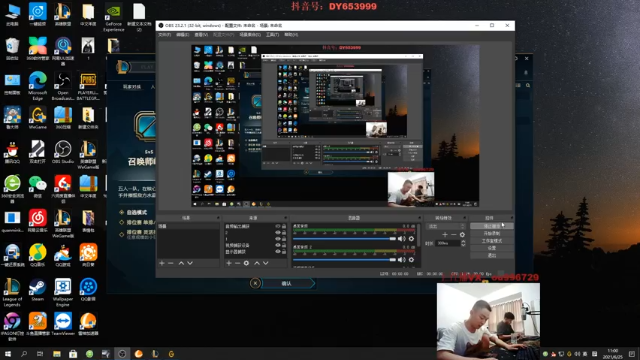This screenshot has width=640, height=360.
Task: Click the 开始录制 button in Controls
Action: coord(491,233)
